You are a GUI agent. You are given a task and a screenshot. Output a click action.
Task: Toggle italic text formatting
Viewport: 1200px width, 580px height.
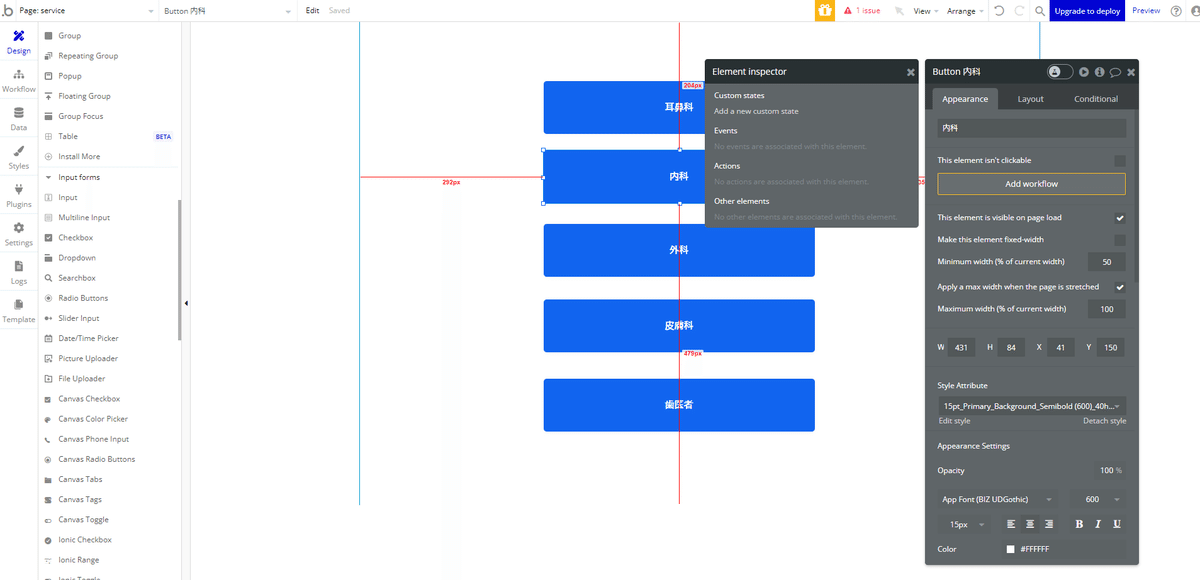pyautogui.click(x=1098, y=524)
